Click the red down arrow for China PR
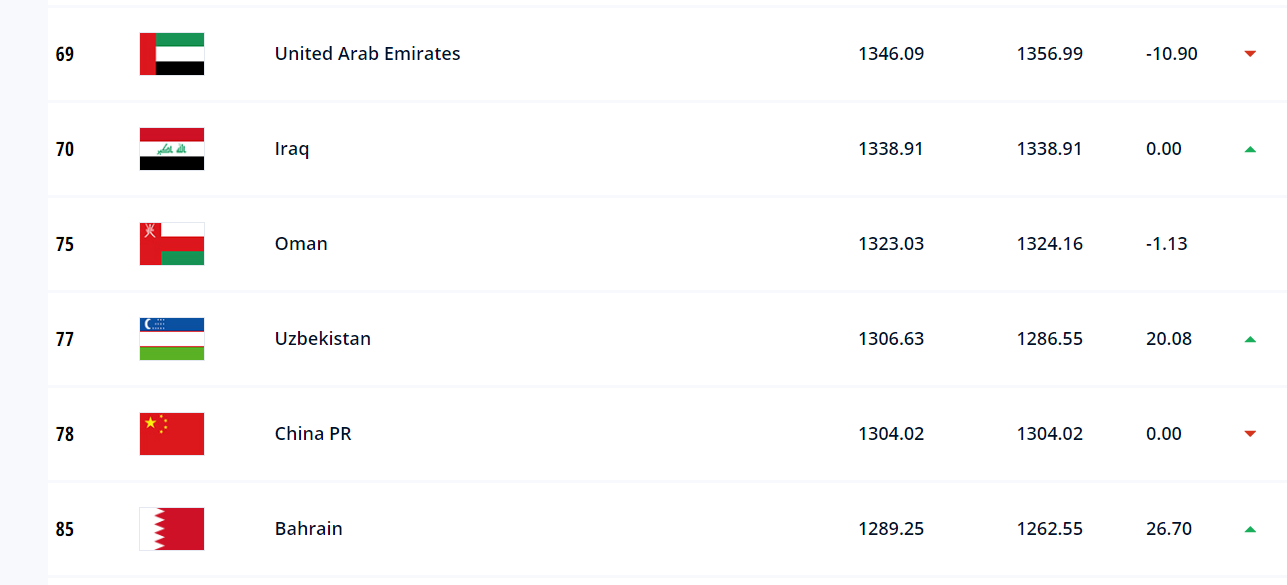This screenshot has width=1287, height=585. [x=1250, y=434]
